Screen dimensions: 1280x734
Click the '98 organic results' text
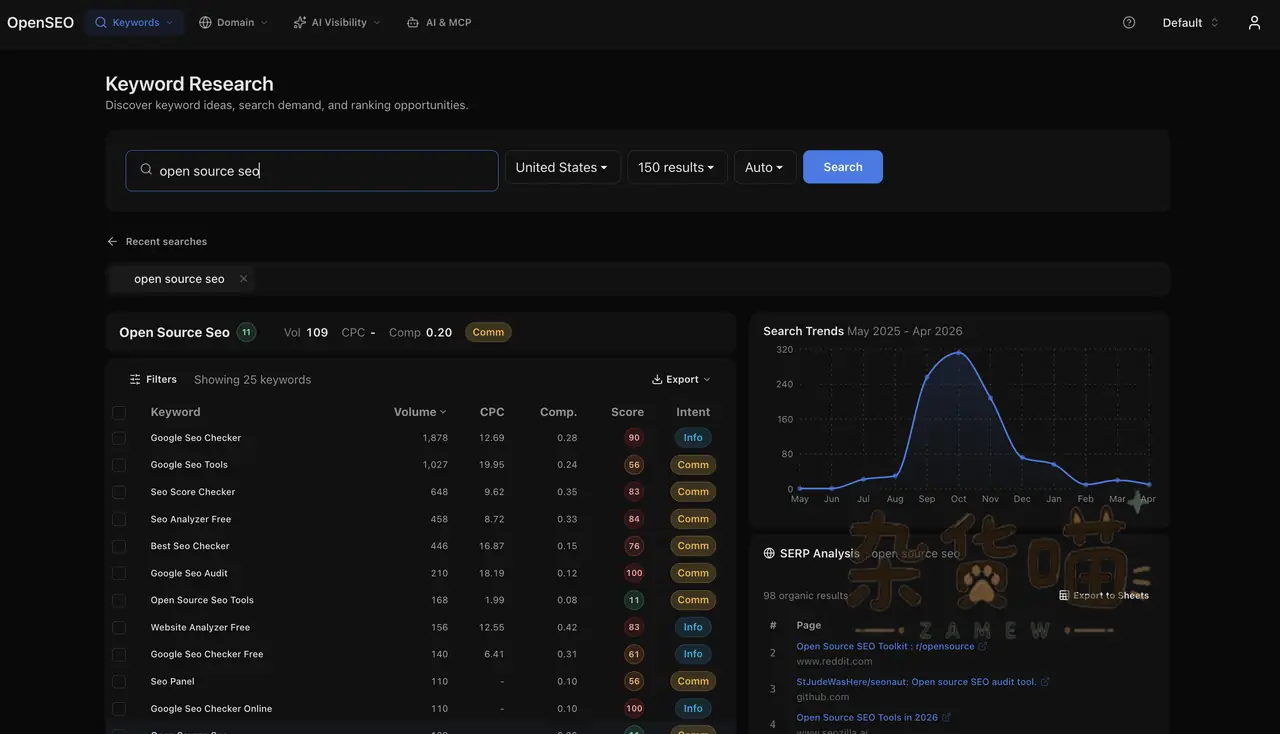[x=805, y=595]
